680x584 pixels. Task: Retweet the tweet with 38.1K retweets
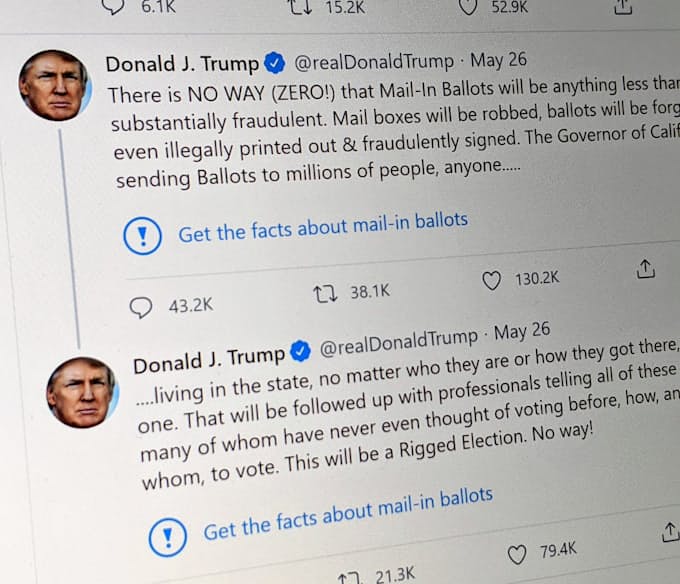click(x=325, y=294)
